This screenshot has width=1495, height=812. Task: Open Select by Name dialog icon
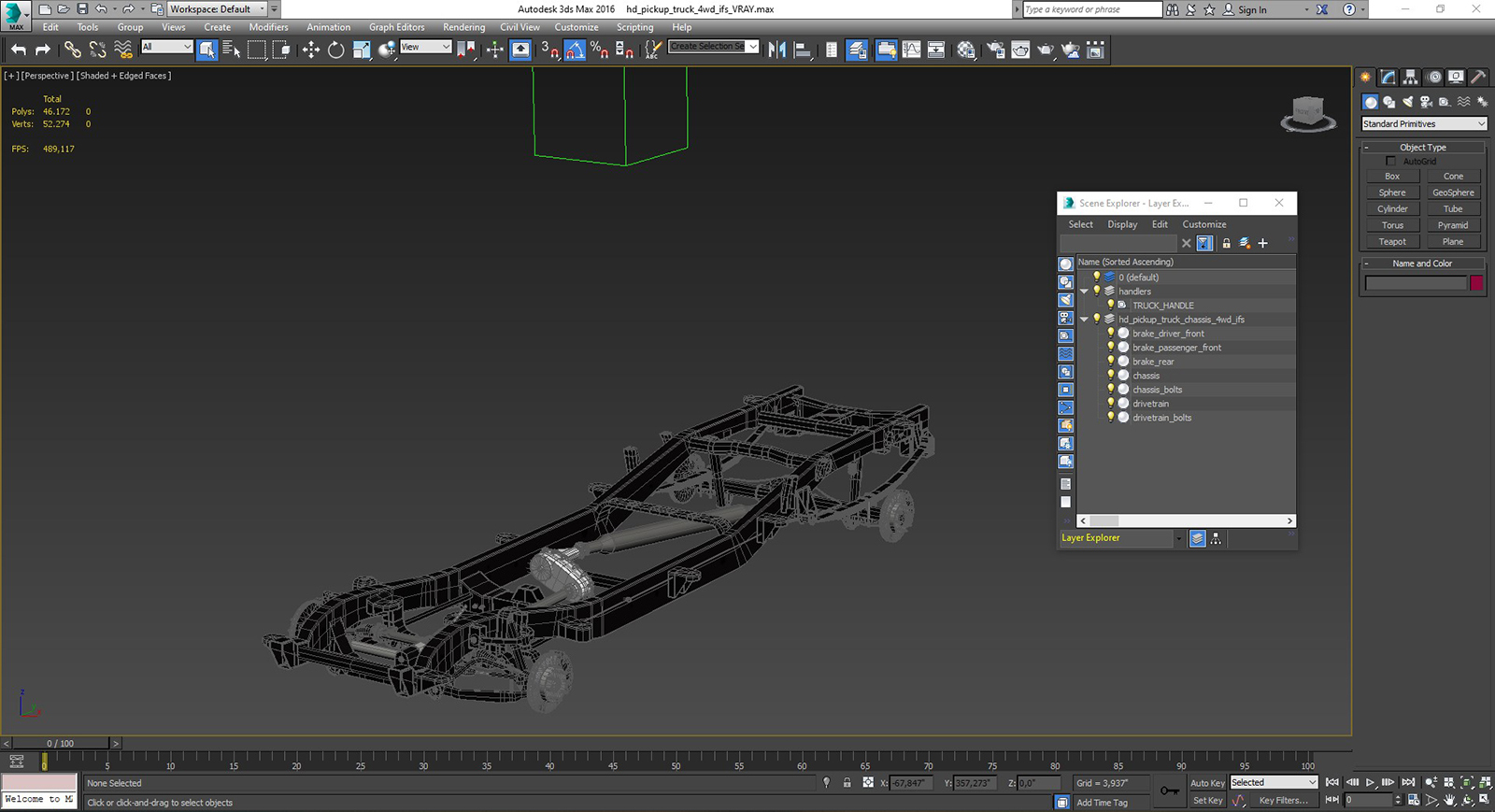[x=232, y=50]
